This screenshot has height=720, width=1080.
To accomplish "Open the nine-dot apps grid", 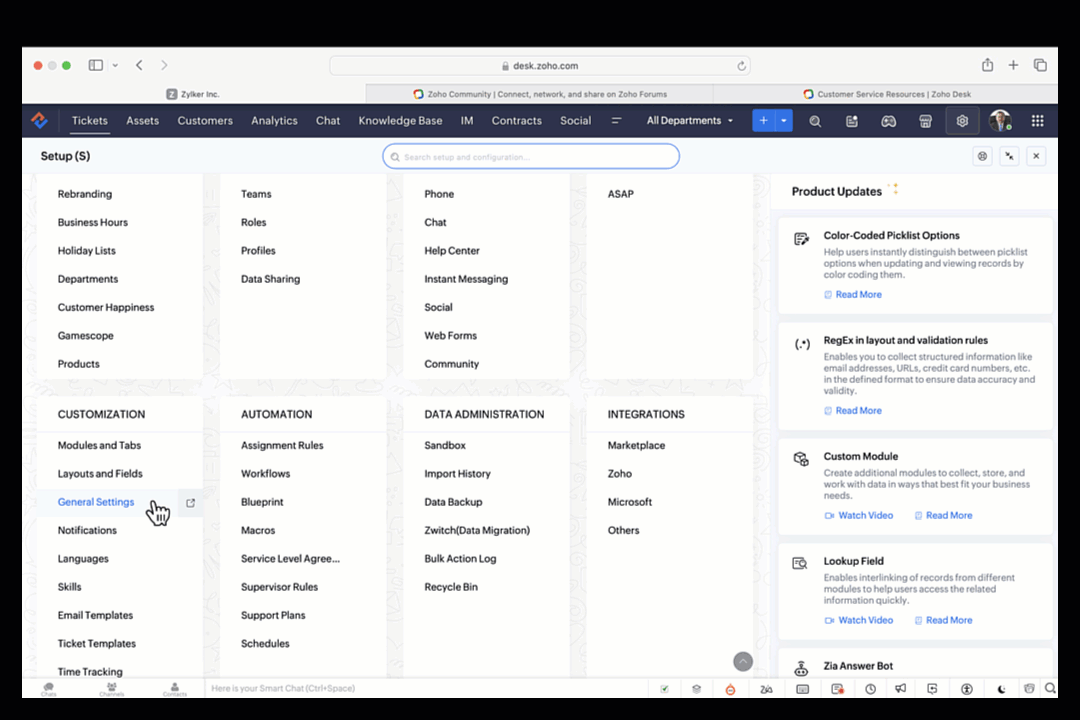I will [1037, 121].
